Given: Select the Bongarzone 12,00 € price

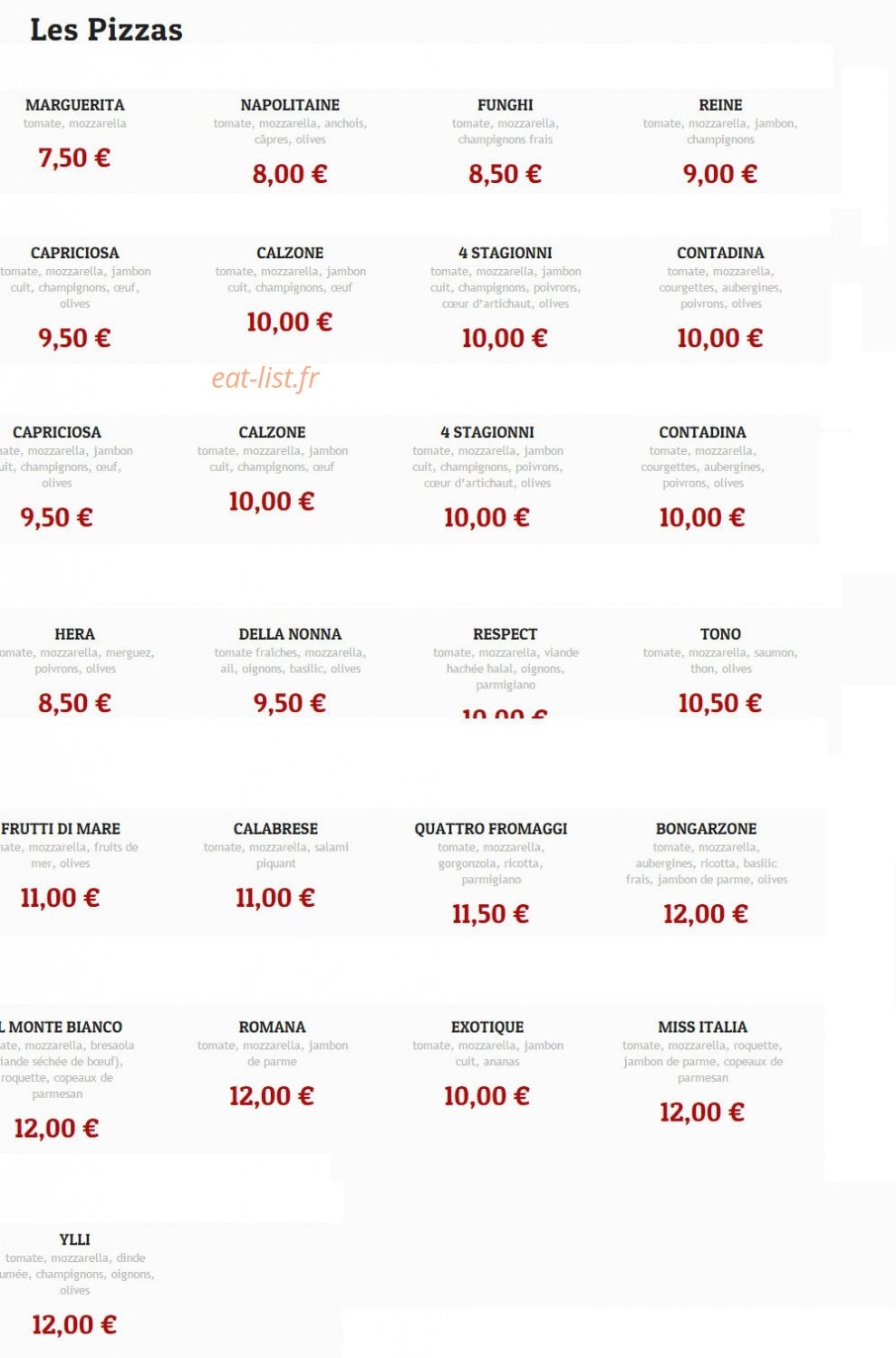Looking at the screenshot, I should [x=706, y=914].
